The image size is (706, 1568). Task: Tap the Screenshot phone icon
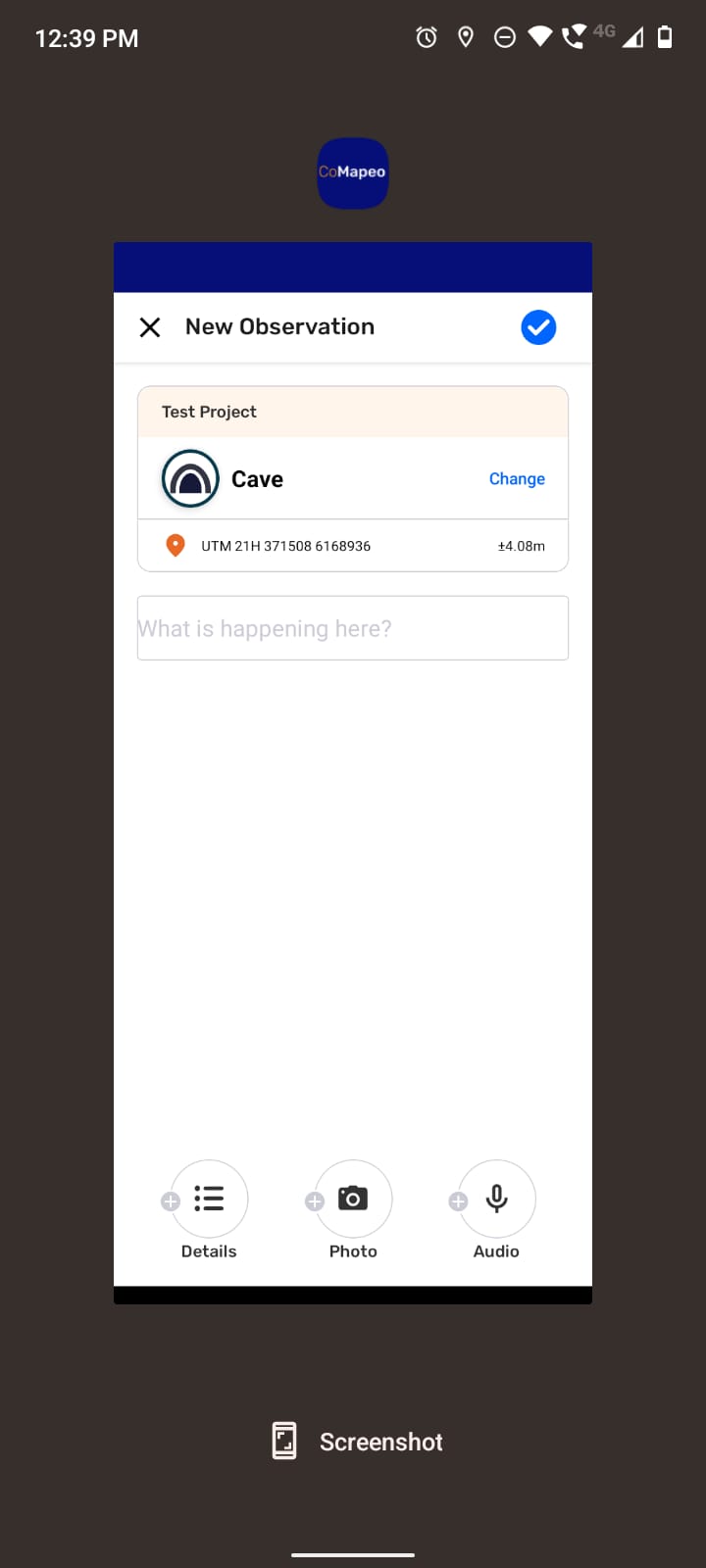point(284,1442)
